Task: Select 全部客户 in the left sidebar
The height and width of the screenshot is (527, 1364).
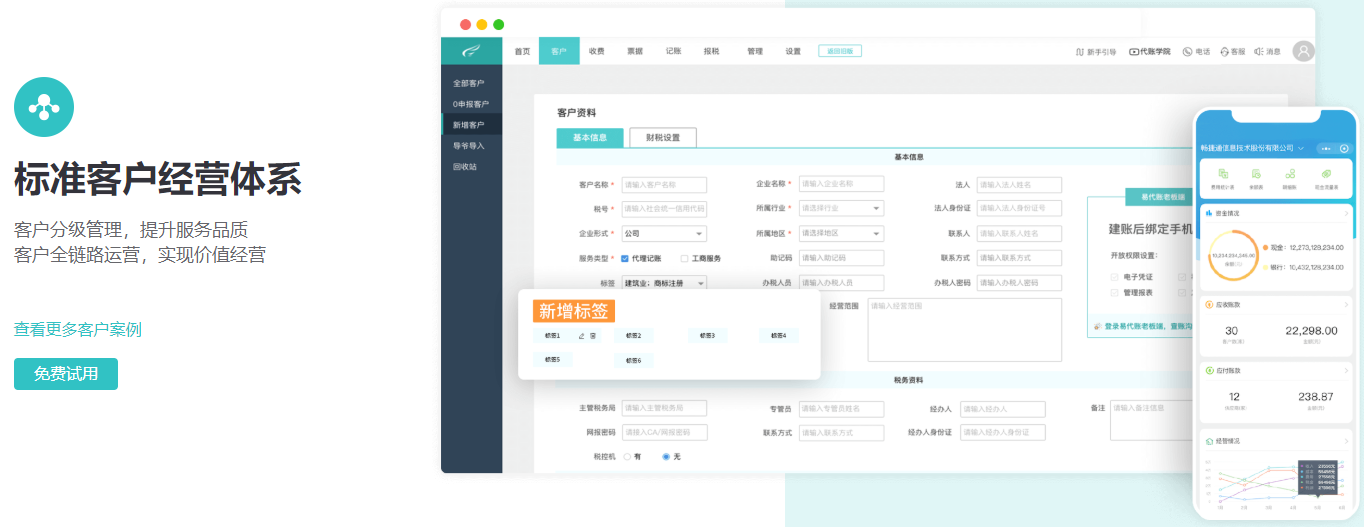Action: [469, 83]
